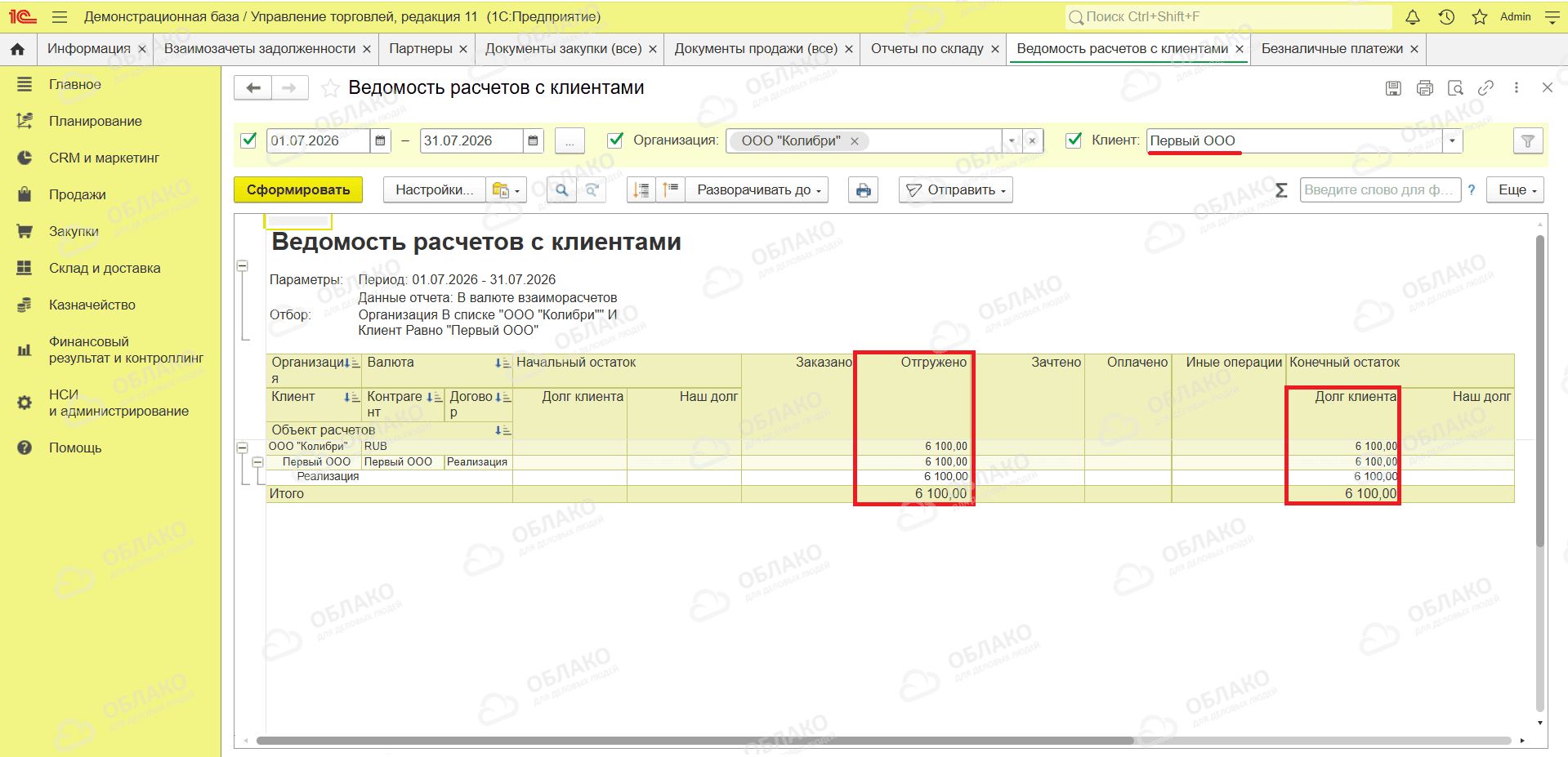1568x757 pixels.
Task: Open history clock icon
Action: pos(1446,16)
